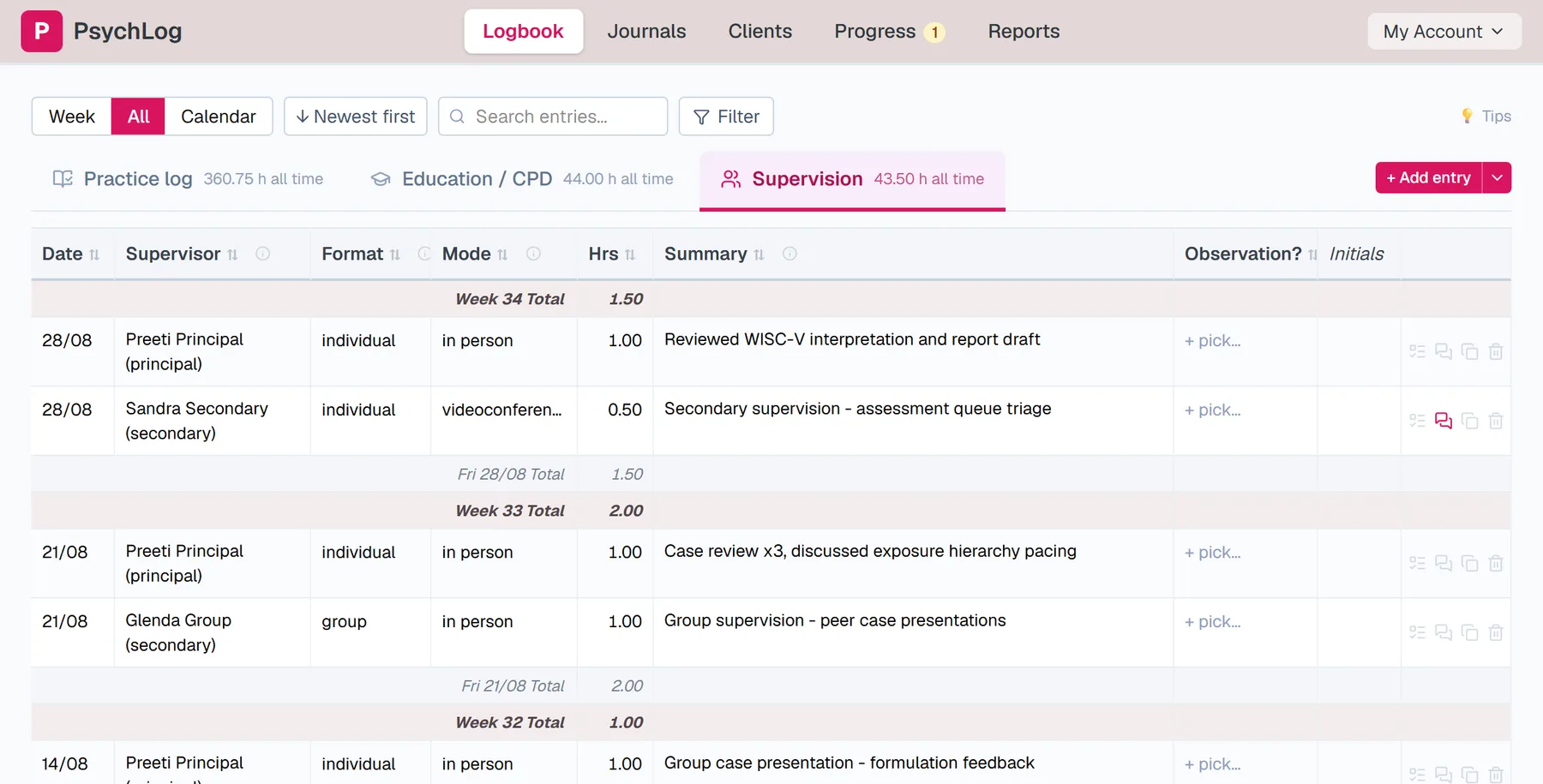Switch to the Practice log tab
This screenshot has width=1543, height=784.
coord(188,179)
